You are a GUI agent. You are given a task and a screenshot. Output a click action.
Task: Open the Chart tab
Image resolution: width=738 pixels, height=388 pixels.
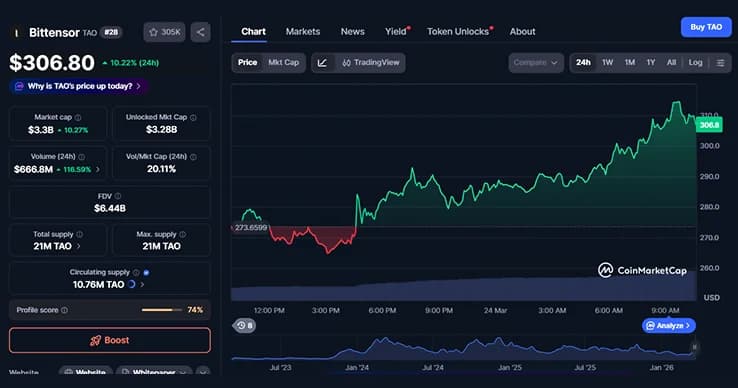(253, 32)
